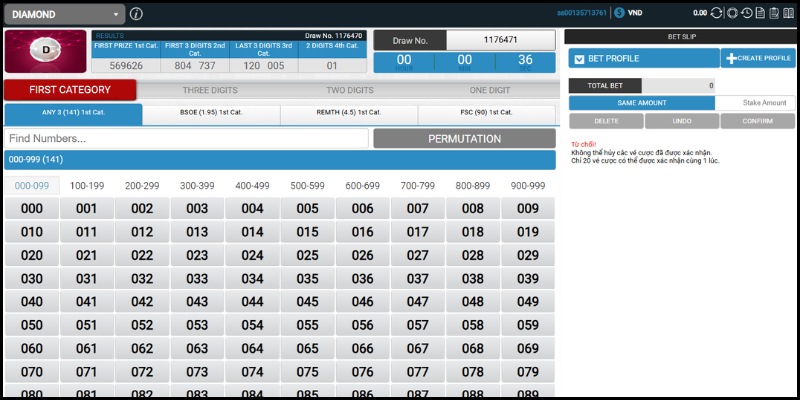Pick number 023
The height and width of the screenshot is (400, 800).
coord(197,256)
